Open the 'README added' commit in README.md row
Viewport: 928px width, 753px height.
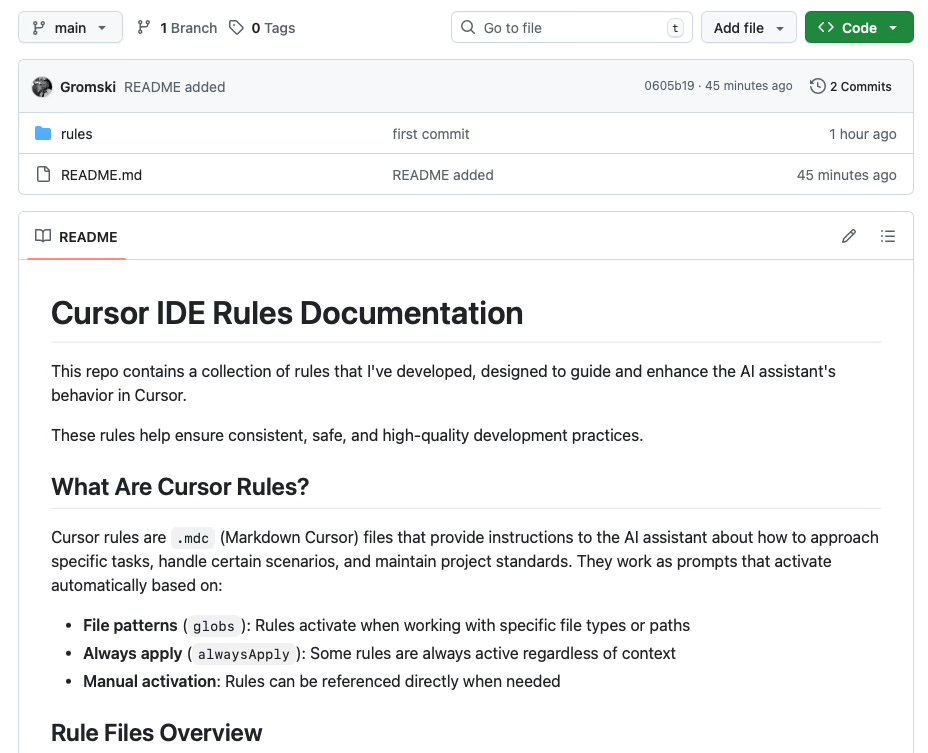coord(443,175)
